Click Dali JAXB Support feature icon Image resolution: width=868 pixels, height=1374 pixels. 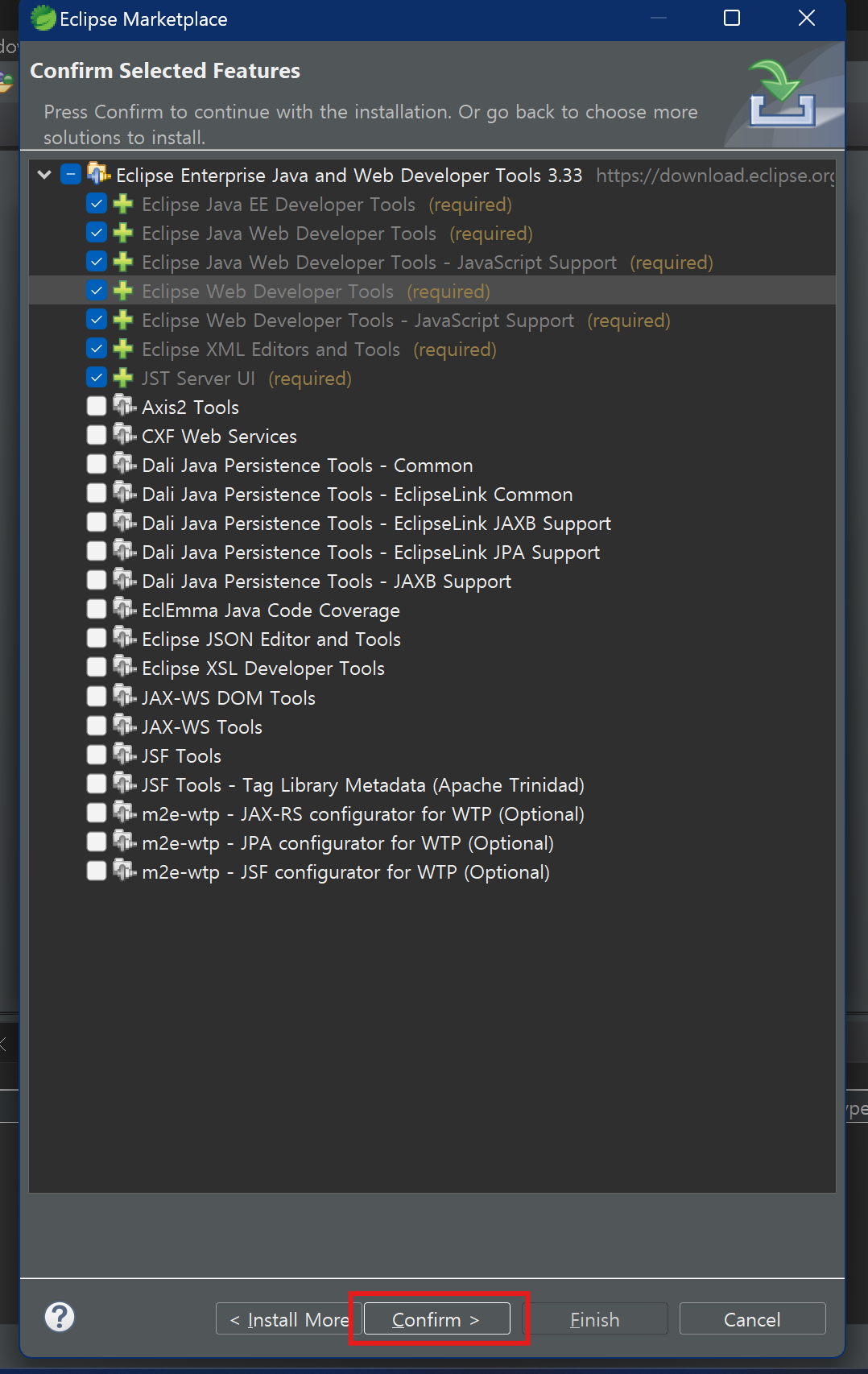click(124, 579)
